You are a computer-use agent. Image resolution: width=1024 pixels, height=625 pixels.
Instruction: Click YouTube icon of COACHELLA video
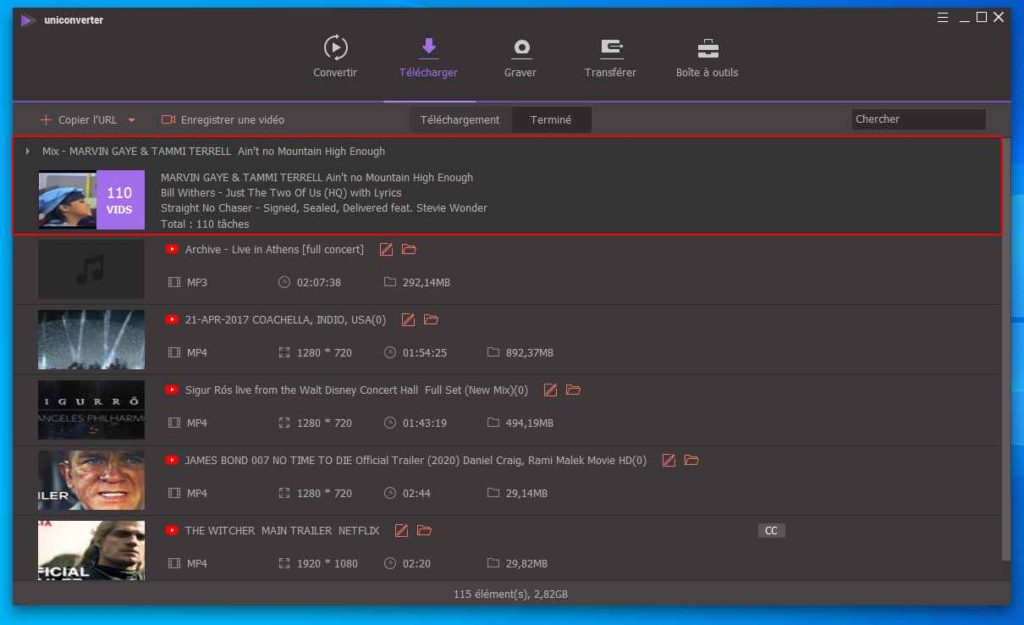tap(172, 320)
